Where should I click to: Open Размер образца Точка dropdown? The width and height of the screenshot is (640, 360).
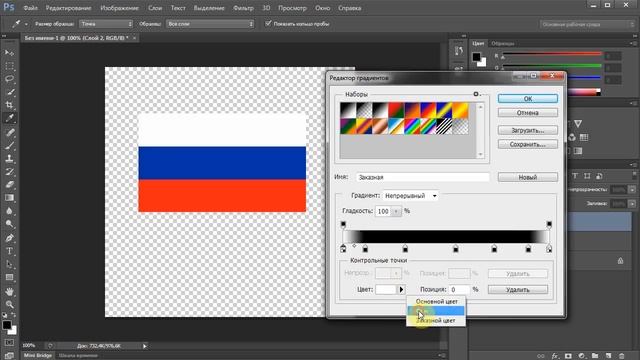point(106,24)
